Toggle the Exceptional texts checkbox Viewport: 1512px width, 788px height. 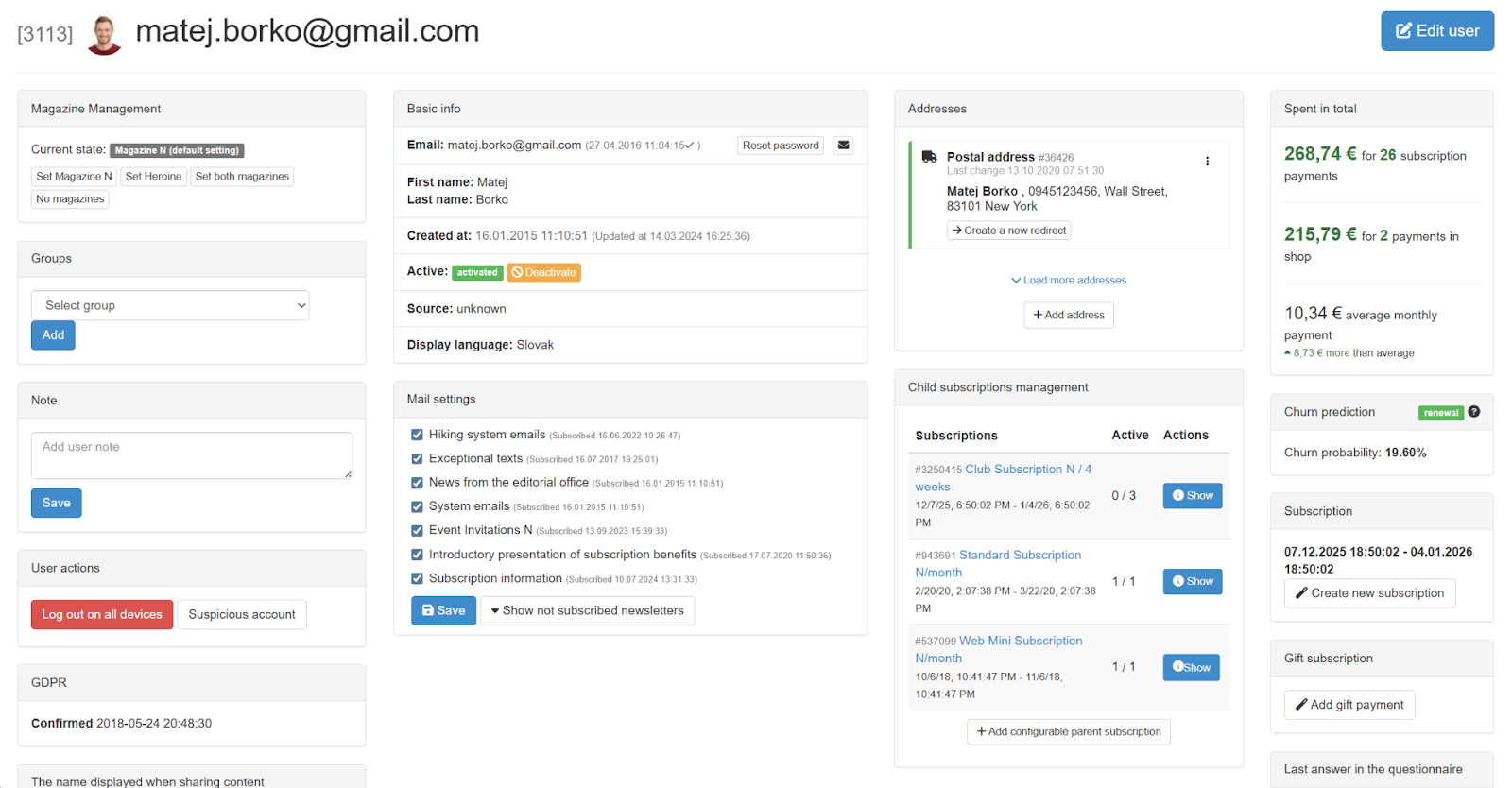[x=417, y=459]
